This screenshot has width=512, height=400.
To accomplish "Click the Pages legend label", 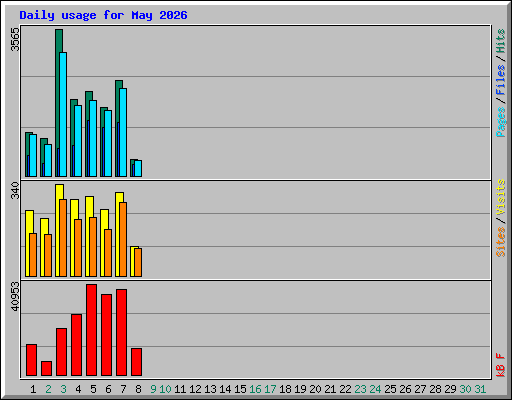I will coord(500,122).
